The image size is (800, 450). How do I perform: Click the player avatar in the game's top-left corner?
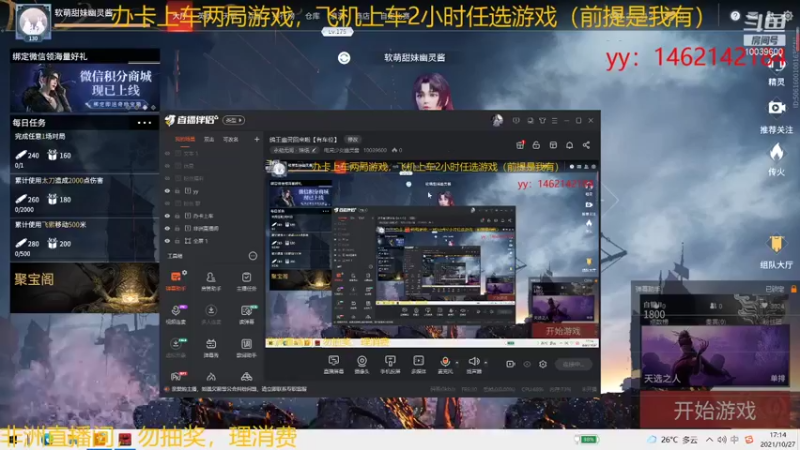click(x=33, y=21)
